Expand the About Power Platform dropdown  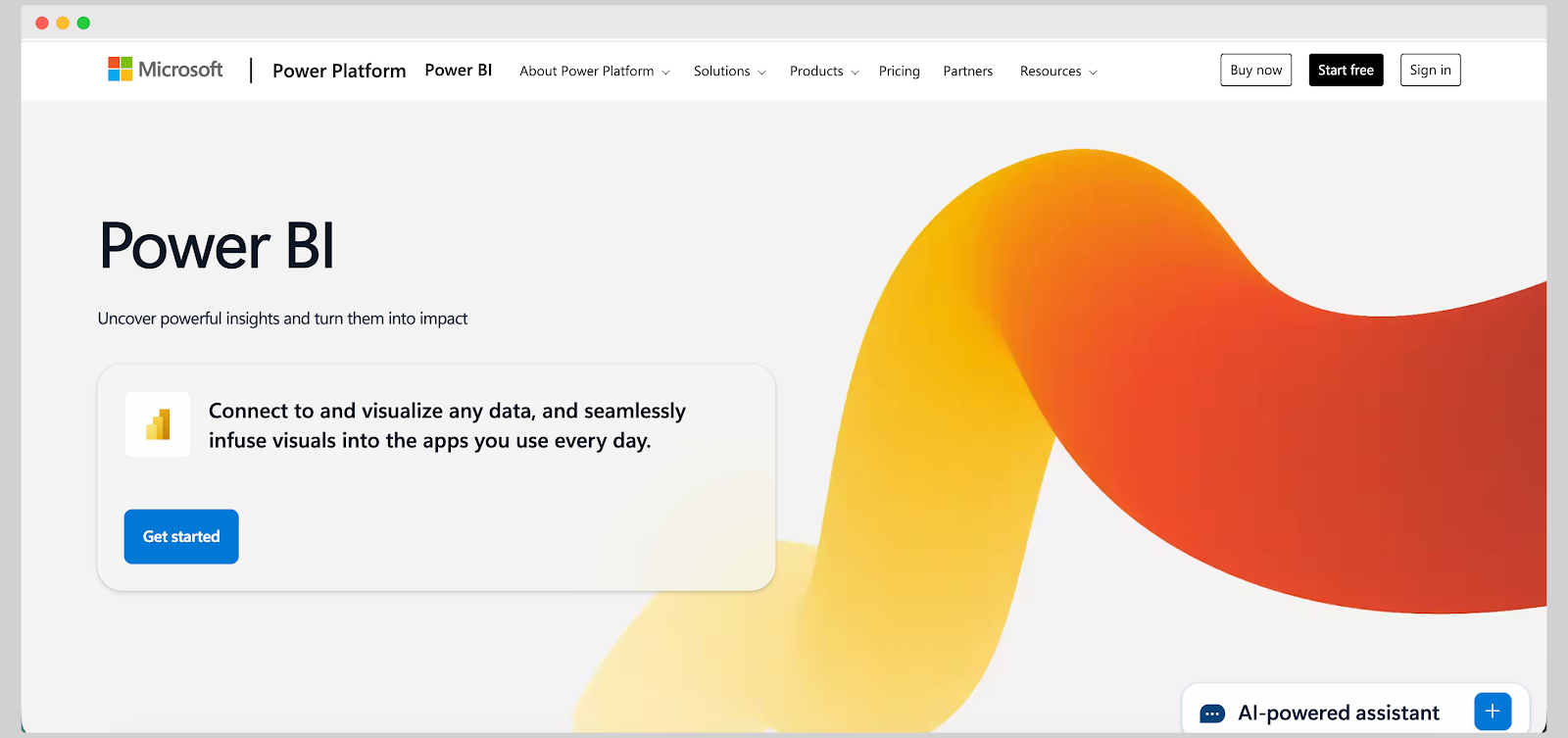(595, 71)
